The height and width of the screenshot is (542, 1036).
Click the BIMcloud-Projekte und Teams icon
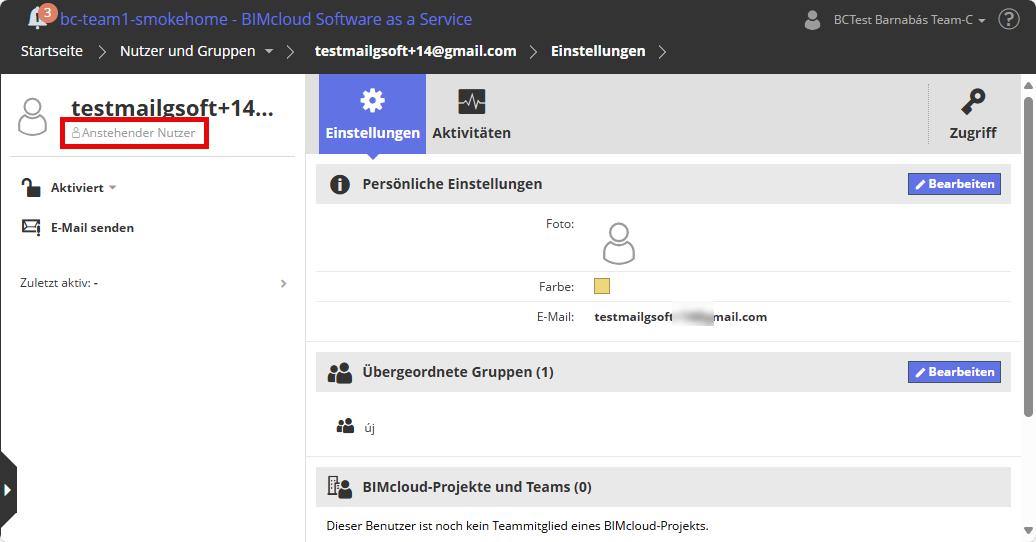340,487
